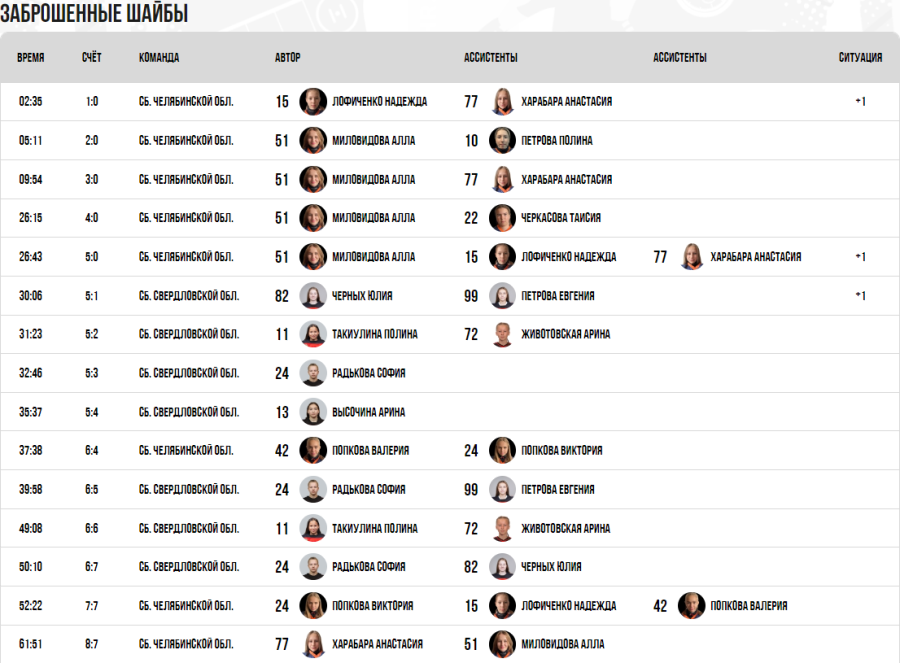The image size is (900, 663).
Task: Click the Команда column header
Action: click(159, 58)
